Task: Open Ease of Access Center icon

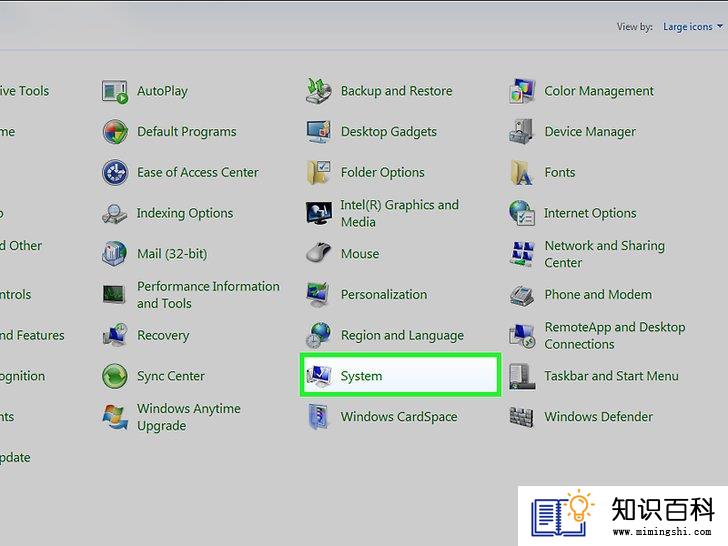Action: 115,173
